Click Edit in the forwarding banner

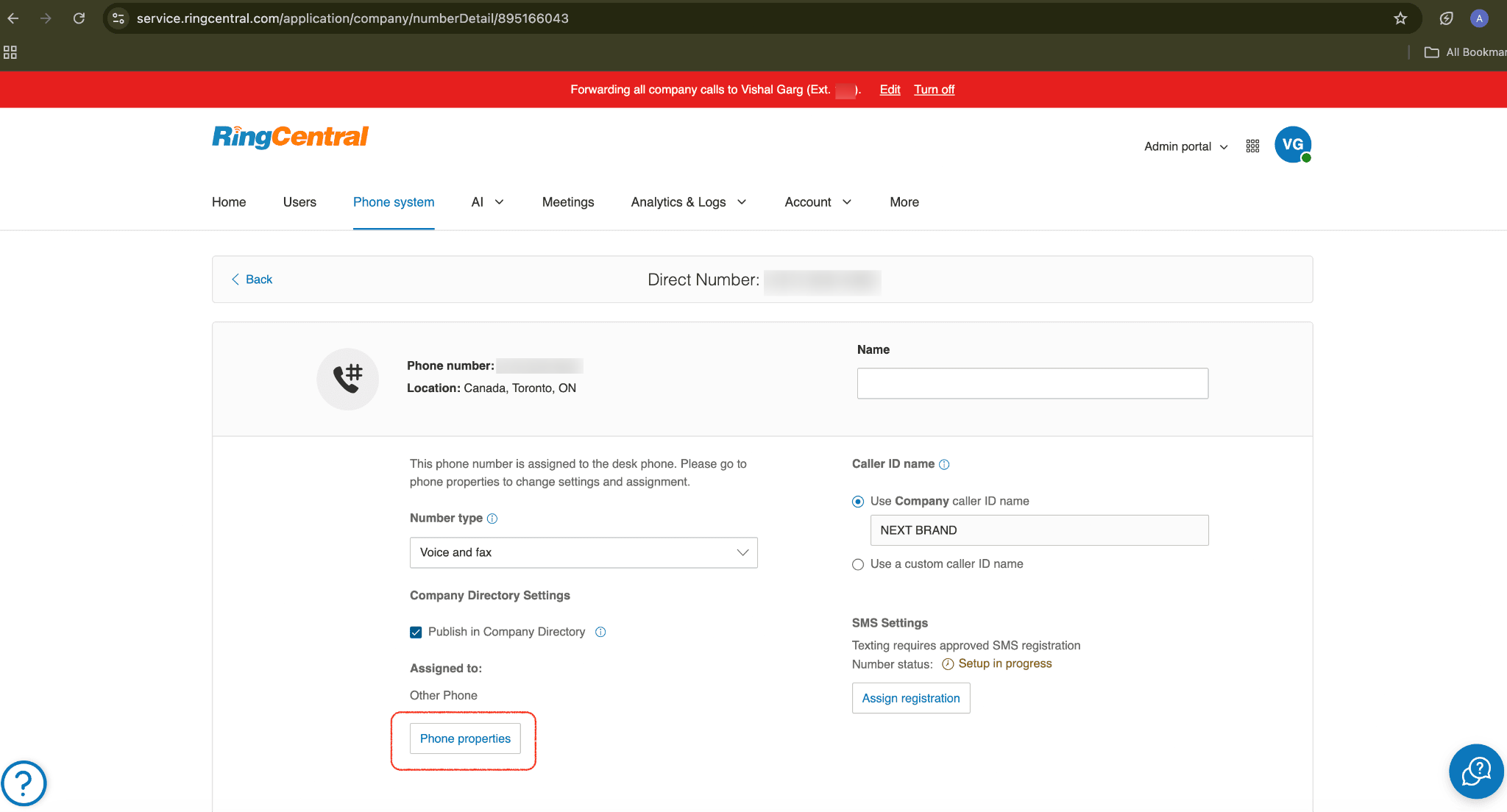[x=890, y=90]
